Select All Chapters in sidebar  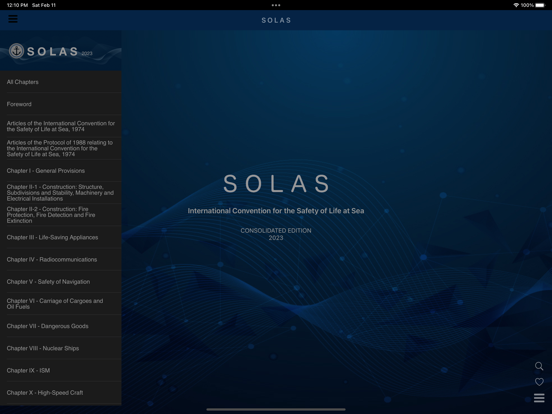61,82
